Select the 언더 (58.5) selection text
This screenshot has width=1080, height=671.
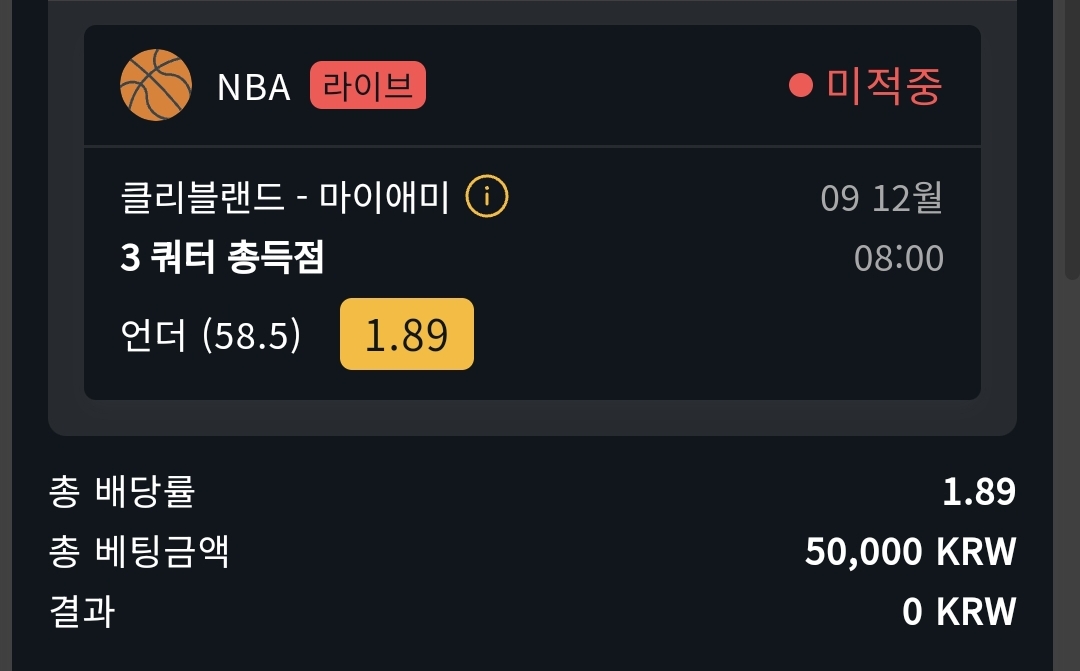click(x=211, y=336)
